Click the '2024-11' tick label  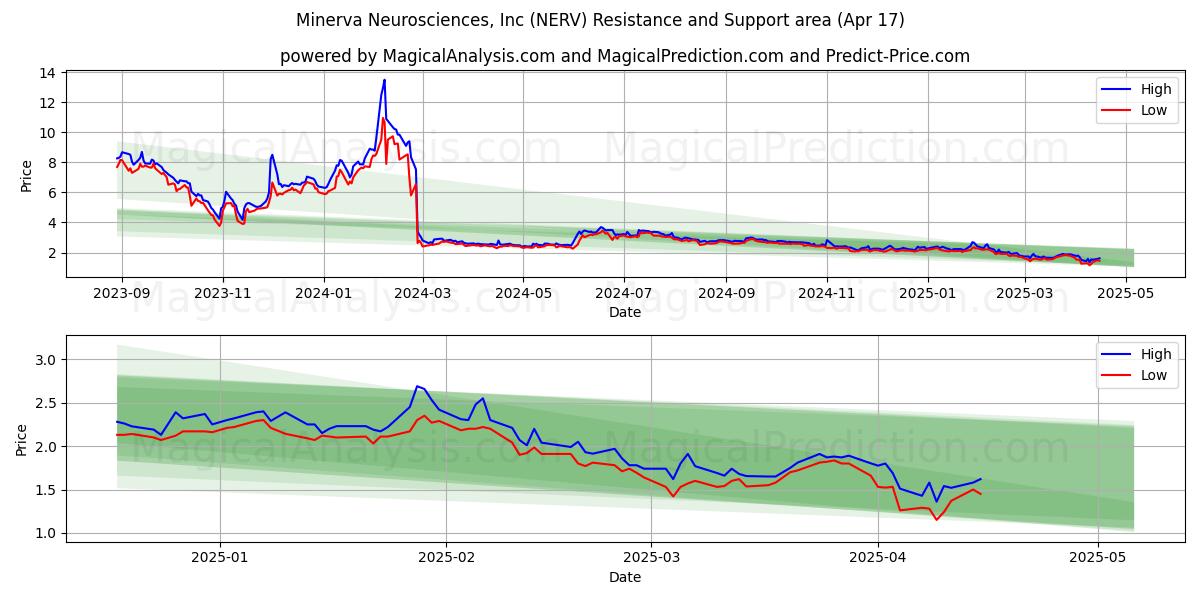pyautogui.click(x=827, y=293)
